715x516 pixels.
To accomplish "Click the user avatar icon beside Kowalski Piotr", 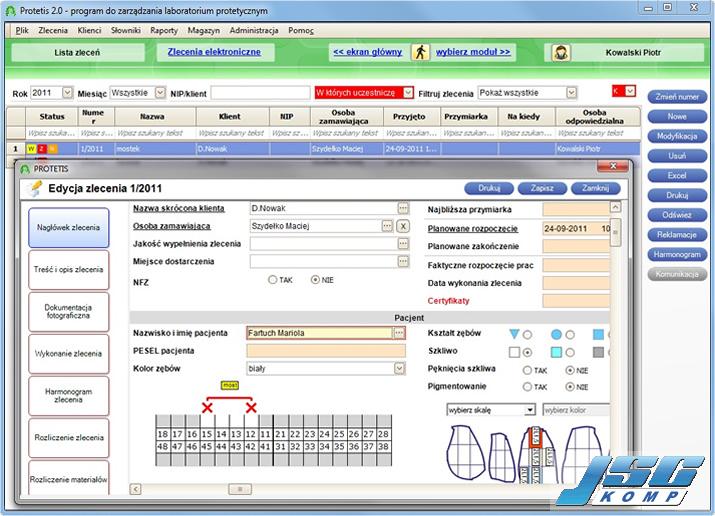I will 561,53.
